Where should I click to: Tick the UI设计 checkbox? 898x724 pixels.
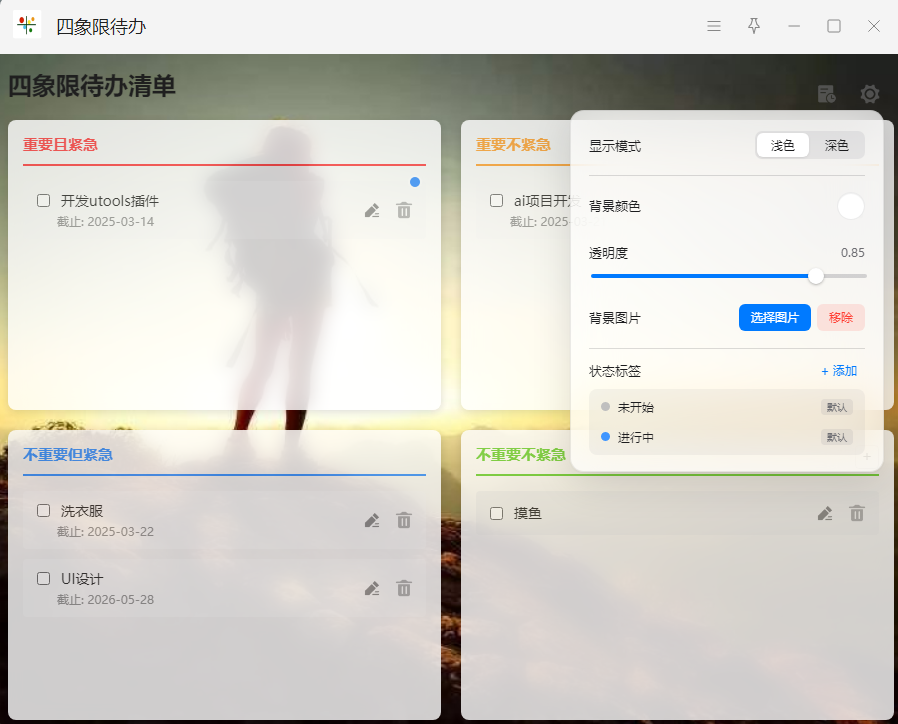tap(44, 579)
